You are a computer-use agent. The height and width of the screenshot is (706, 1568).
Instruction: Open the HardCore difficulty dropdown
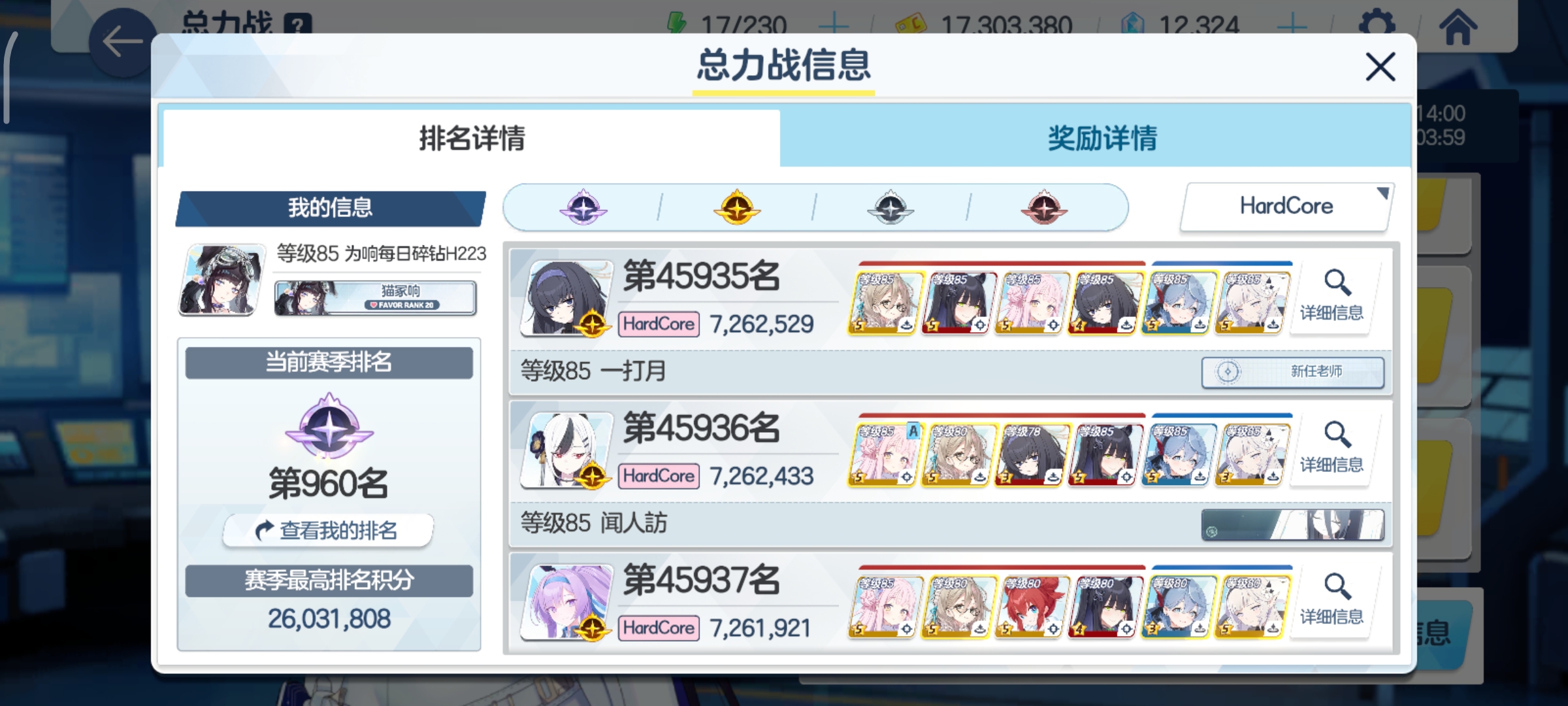coord(1286,207)
